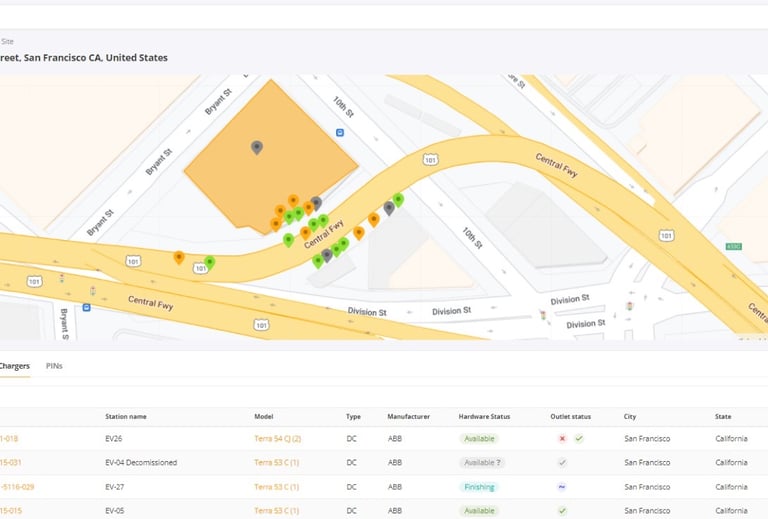The width and height of the screenshot is (768, 519).
Task: Click the green highway marker at the map's east edge
Action: (733, 247)
